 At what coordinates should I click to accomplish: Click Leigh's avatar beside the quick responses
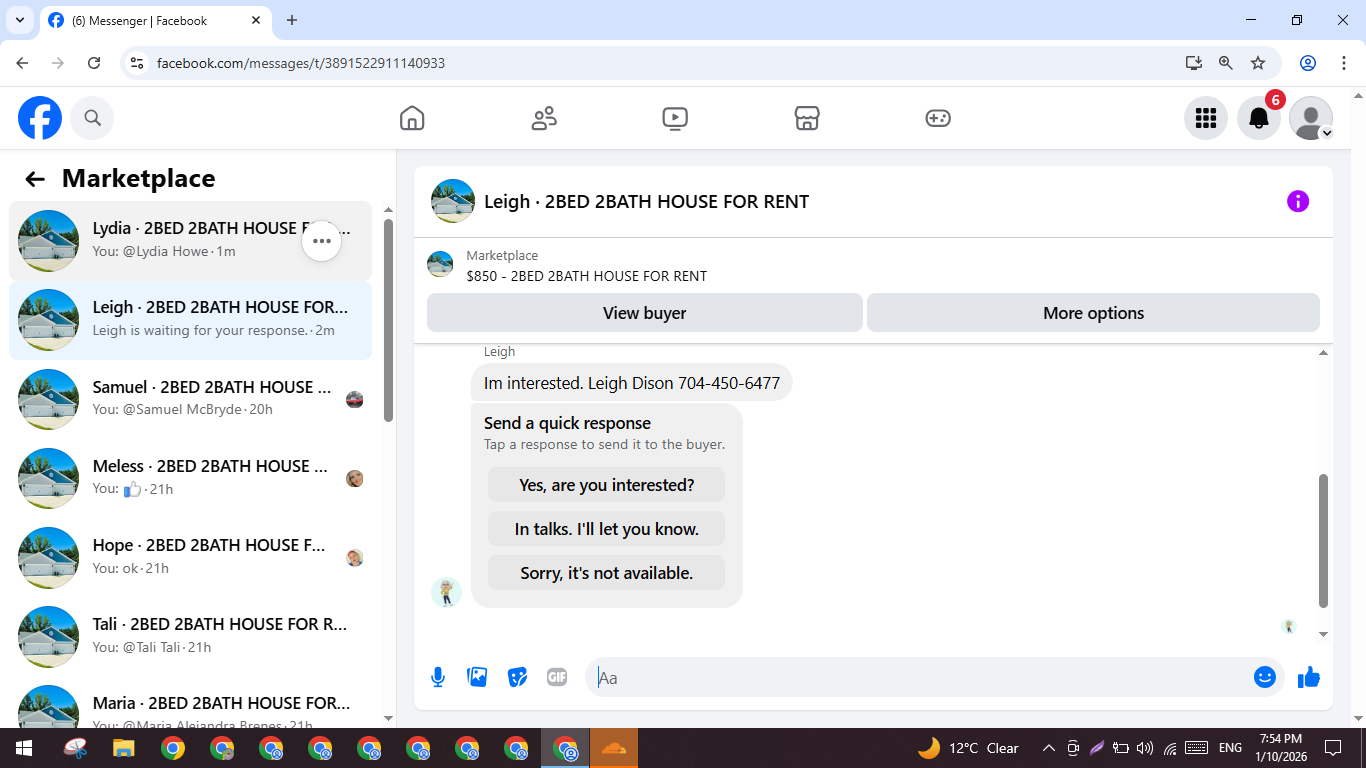pos(446,592)
